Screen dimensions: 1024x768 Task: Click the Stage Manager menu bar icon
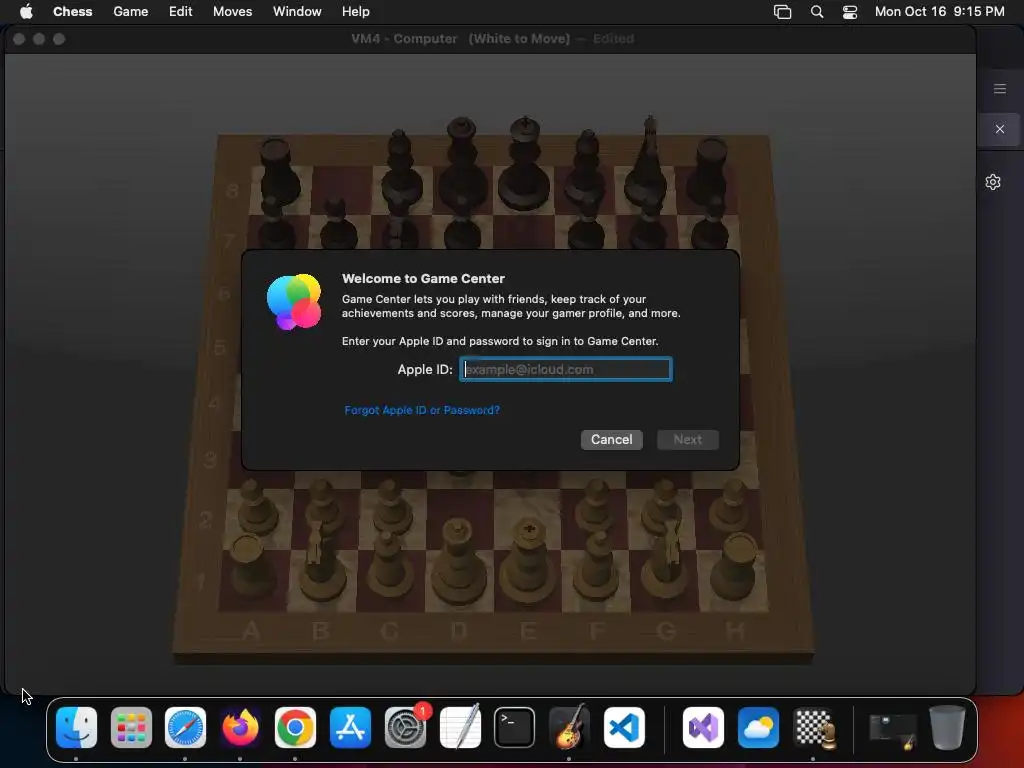(x=782, y=12)
